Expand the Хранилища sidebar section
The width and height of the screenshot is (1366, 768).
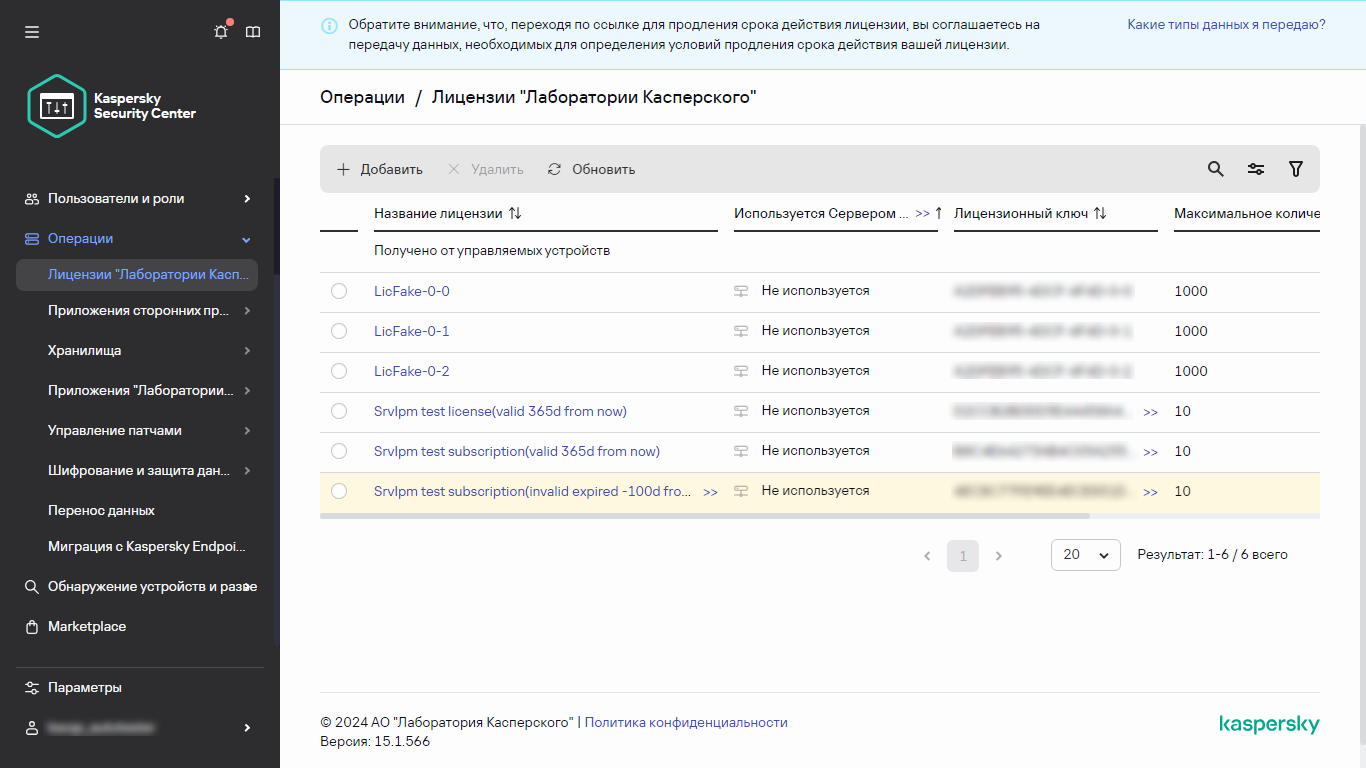tap(140, 350)
